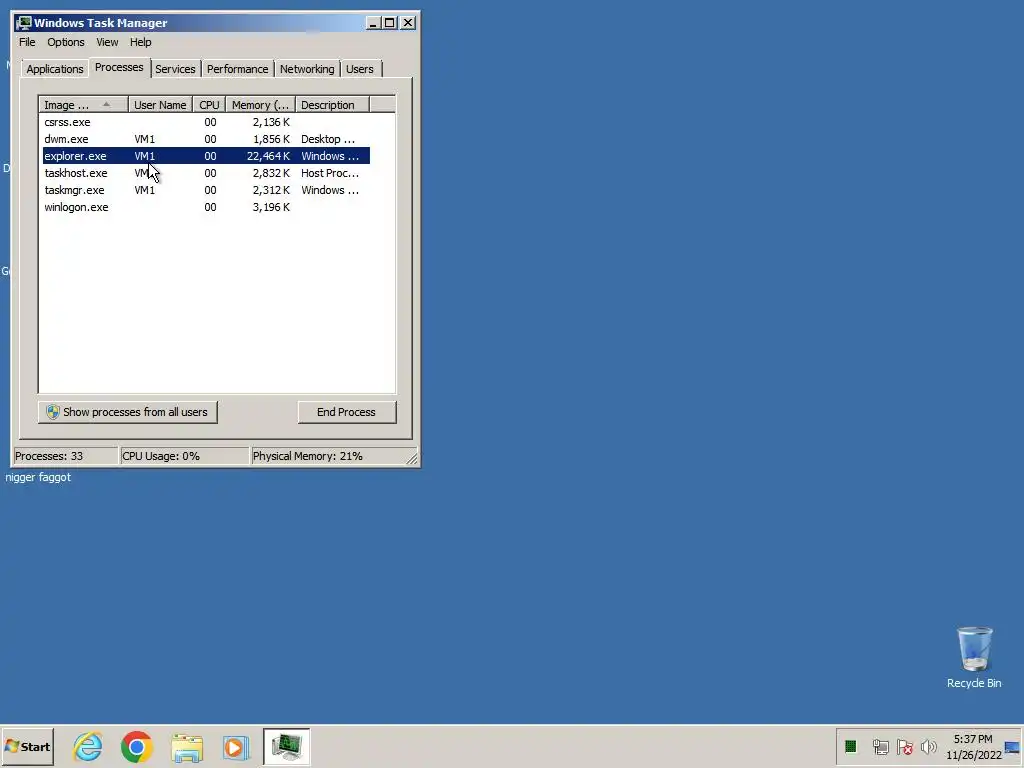Click the resize grip in the status bar
The width and height of the screenshot is (1024, 768).
(x=411, y=458)
